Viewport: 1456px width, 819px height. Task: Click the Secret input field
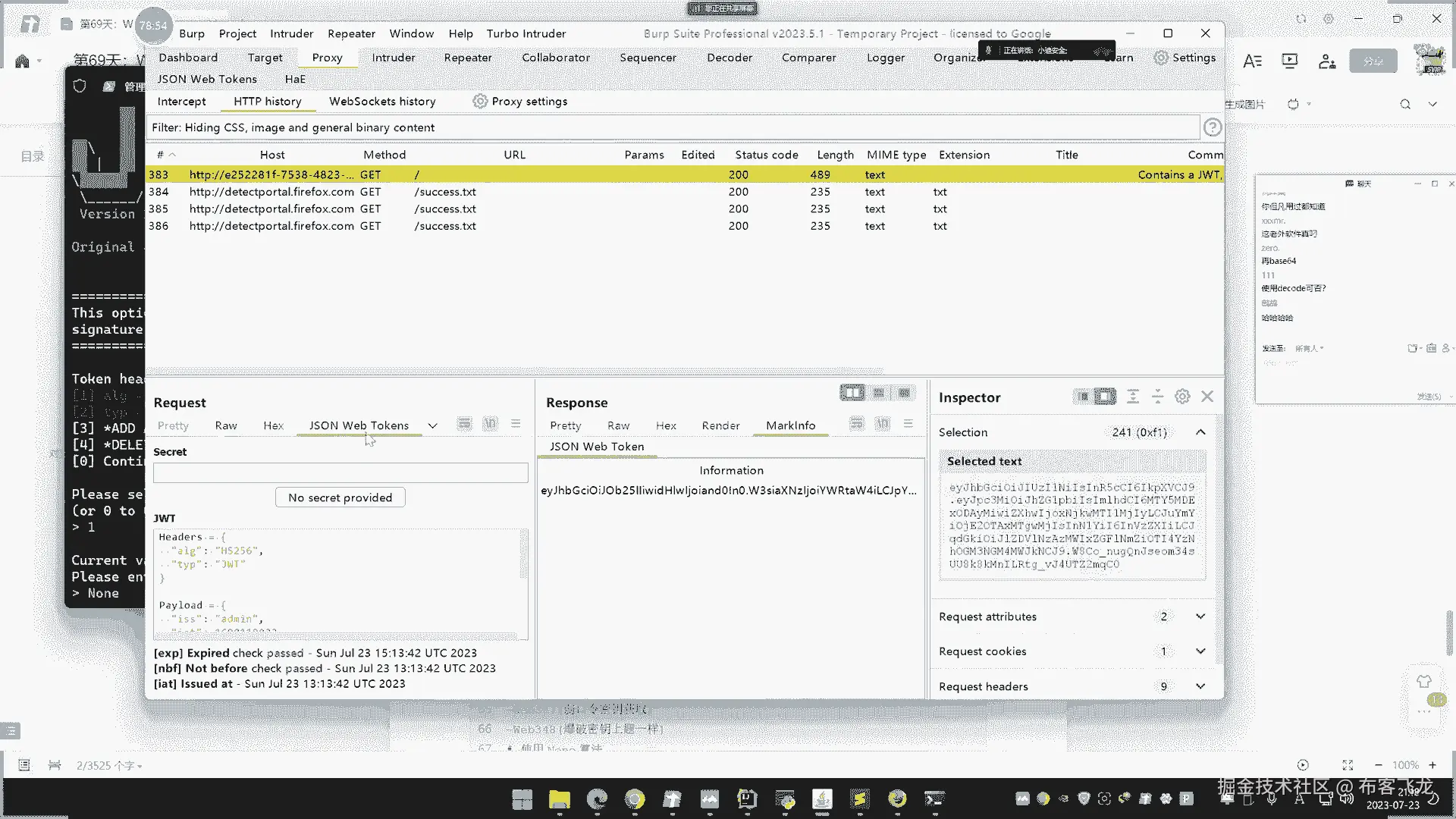click(x=340, y=473)
